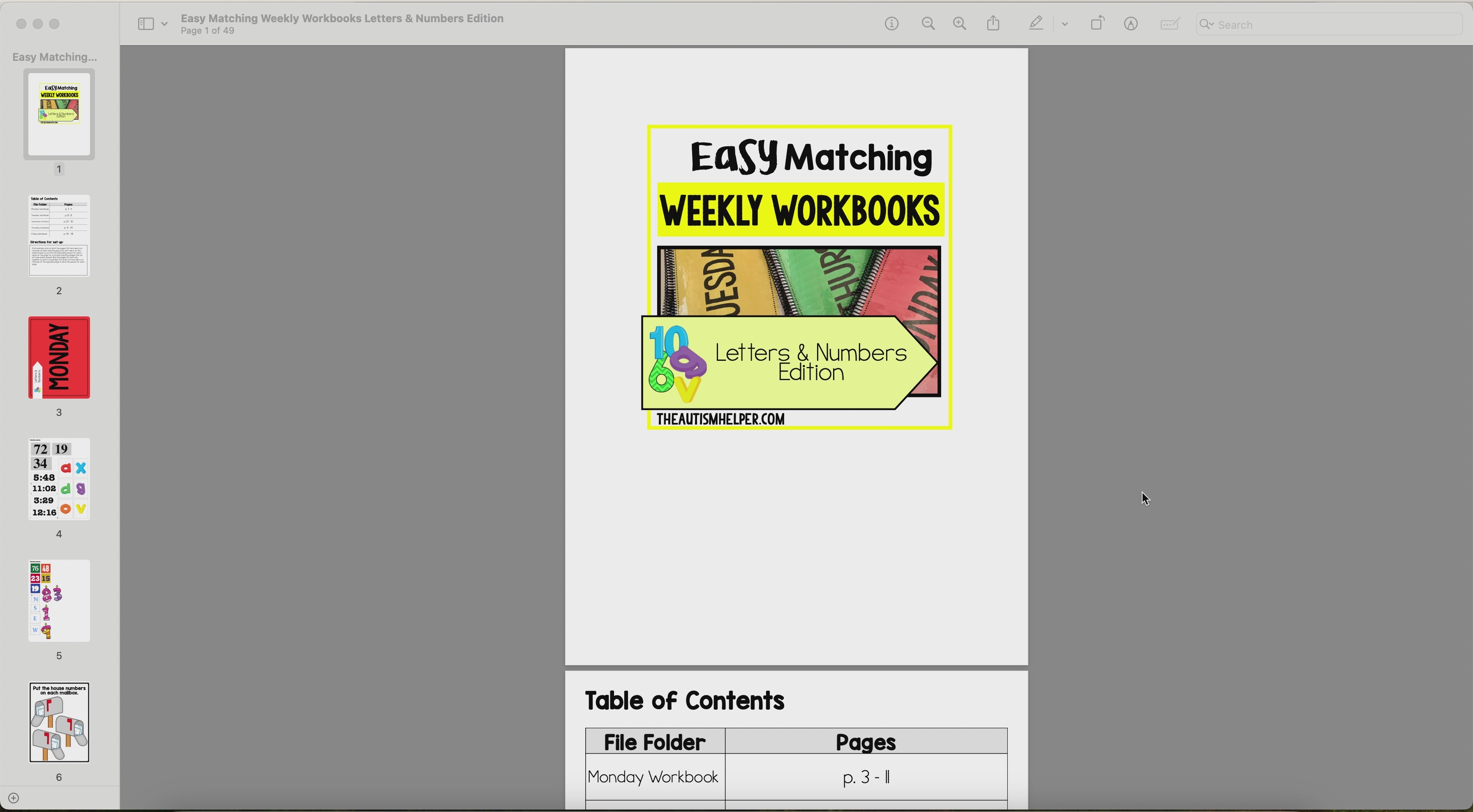Expand the sidebar view options chevron
The image size is (1473, 812).
(x=164, y=23)
